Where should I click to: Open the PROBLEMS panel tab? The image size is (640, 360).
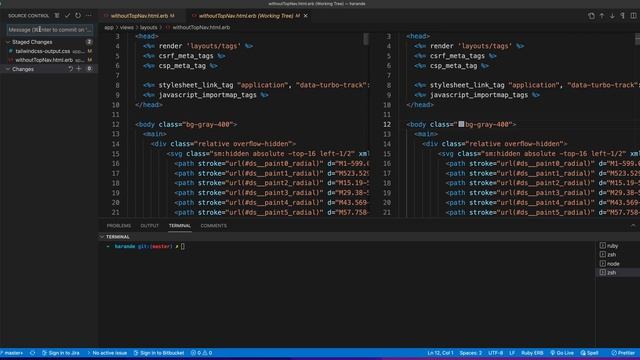pos(119,226)
